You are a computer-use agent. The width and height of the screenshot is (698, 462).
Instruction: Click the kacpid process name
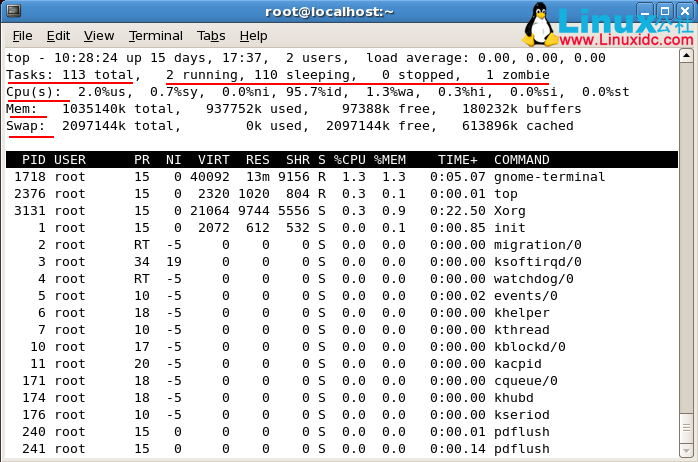pyautogui.click(x=518, y=364)
